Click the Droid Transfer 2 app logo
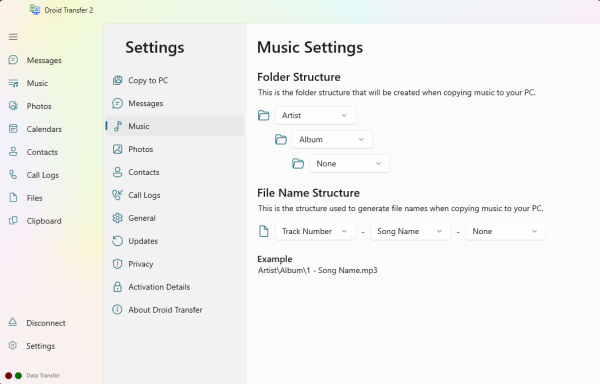This screenshot has height=384, width=600. pos(35,10)
